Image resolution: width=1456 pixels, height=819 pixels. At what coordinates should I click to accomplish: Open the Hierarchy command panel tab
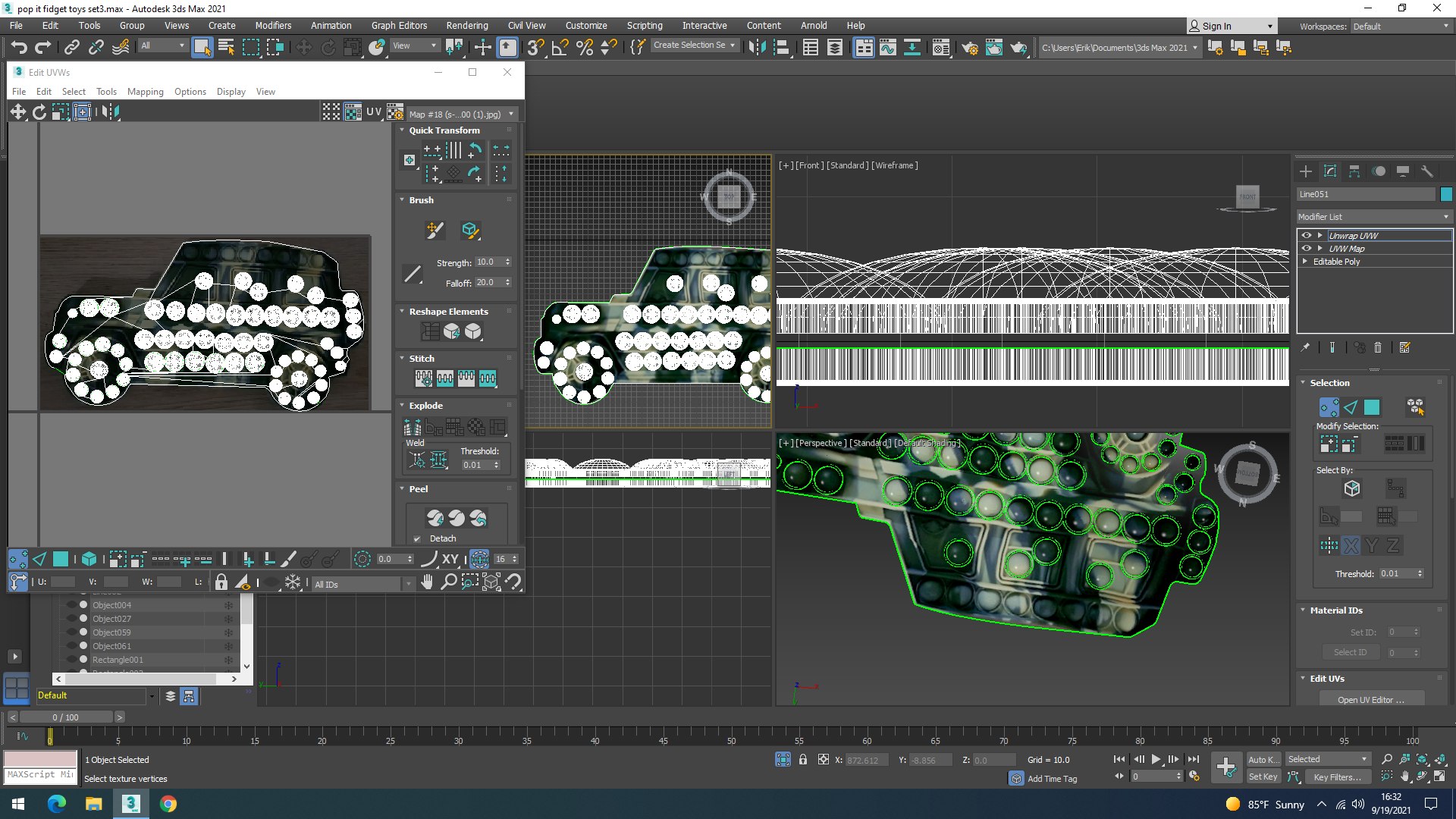pos(1354,171)
